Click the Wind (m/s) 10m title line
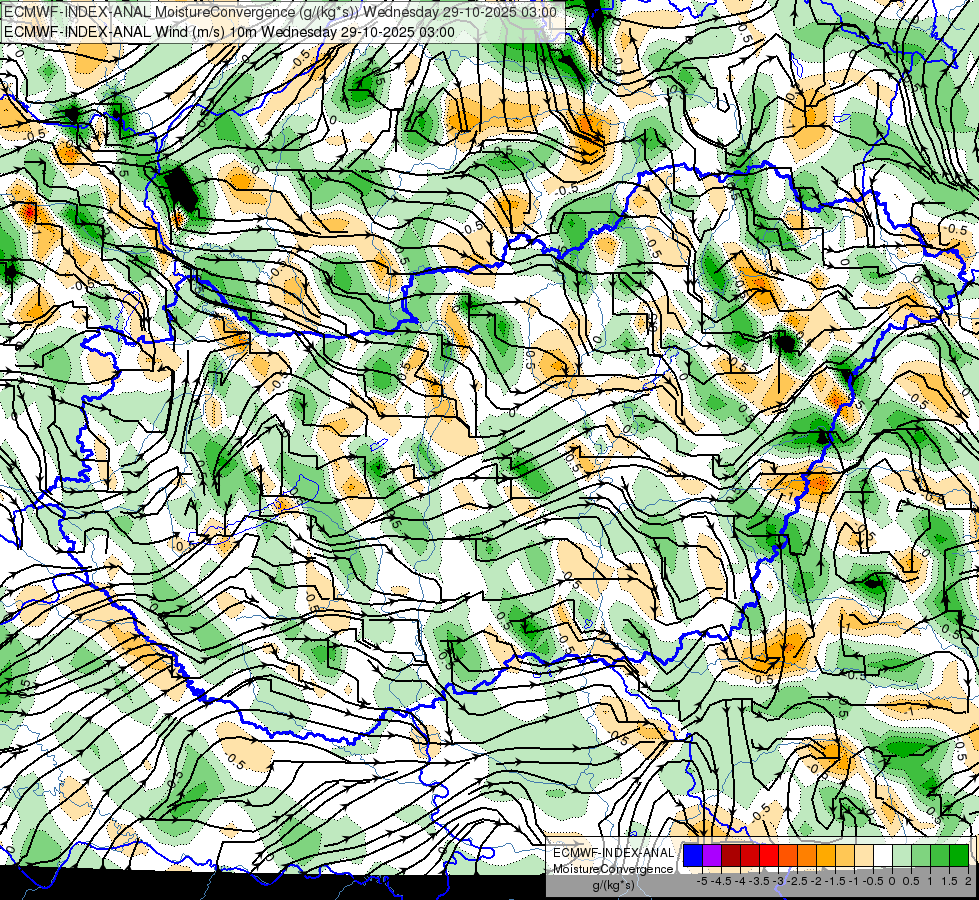Viewport: 979px width, 900px height. click(x=229, y=32)
